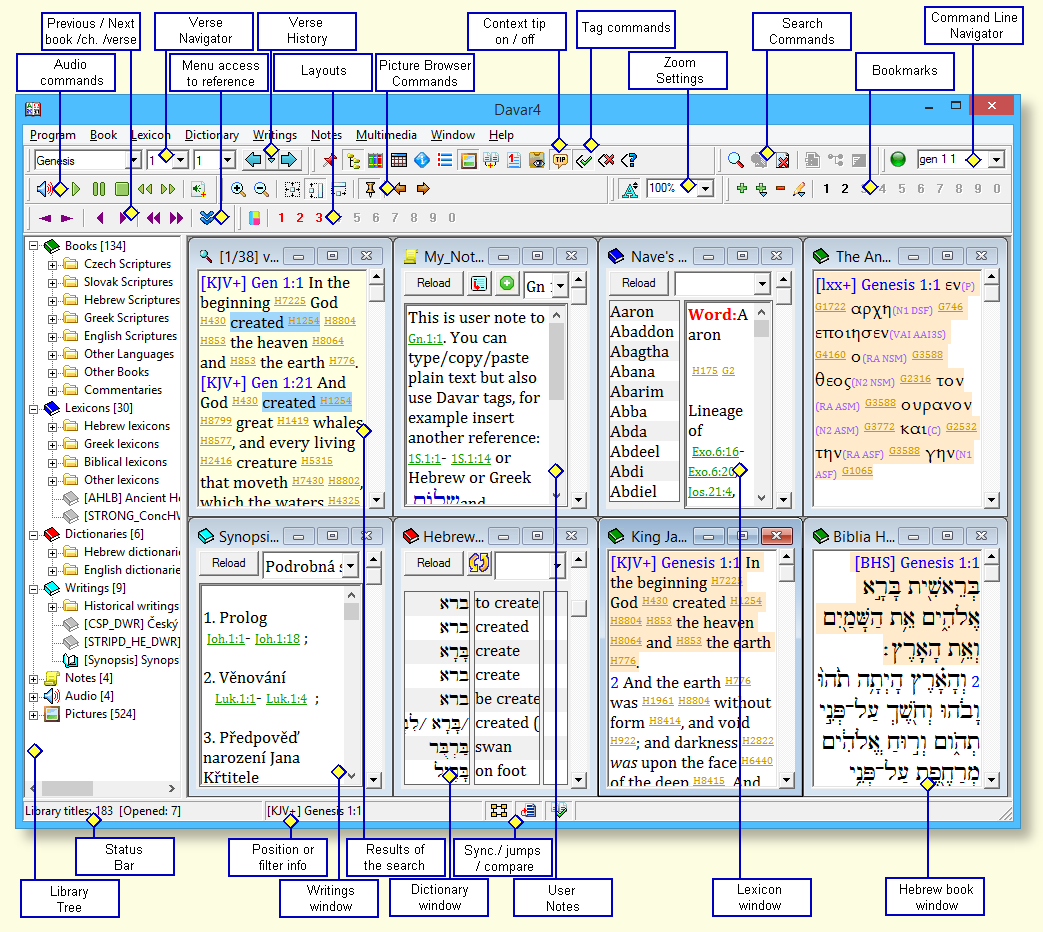The width and height of the screenshot is (1043, 932).
Task: Go back with the blue left arrow
Action: coord(253,160)
